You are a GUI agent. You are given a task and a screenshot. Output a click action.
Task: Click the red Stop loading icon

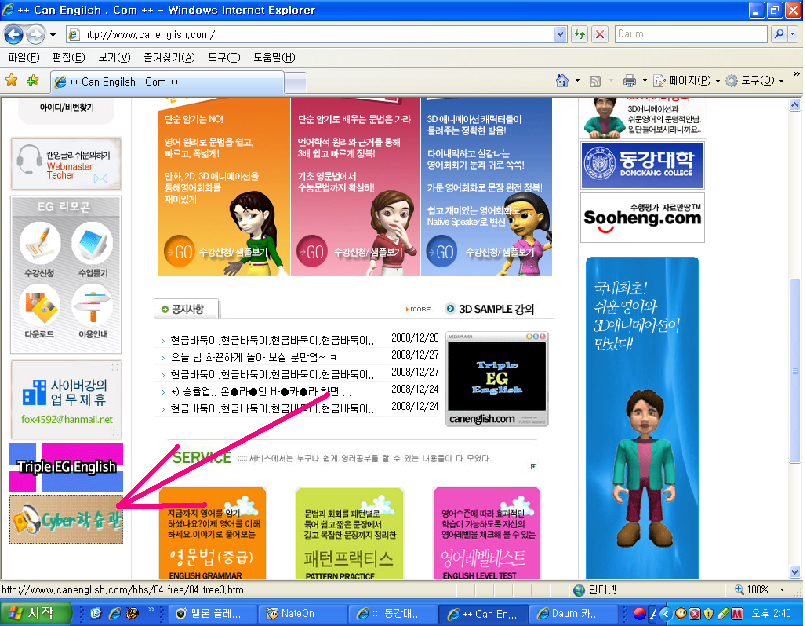click(599, 34)
